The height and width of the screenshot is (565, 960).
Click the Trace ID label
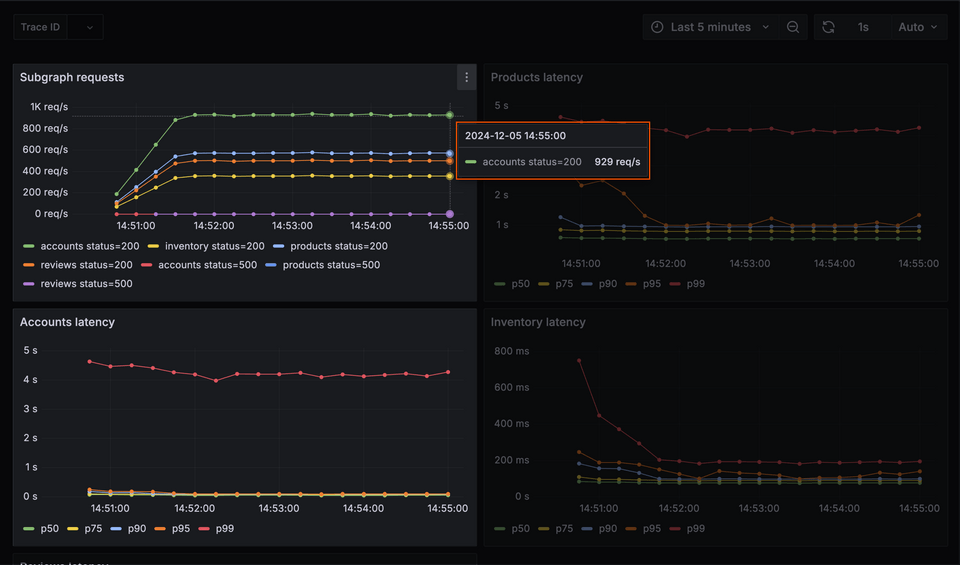40,27
